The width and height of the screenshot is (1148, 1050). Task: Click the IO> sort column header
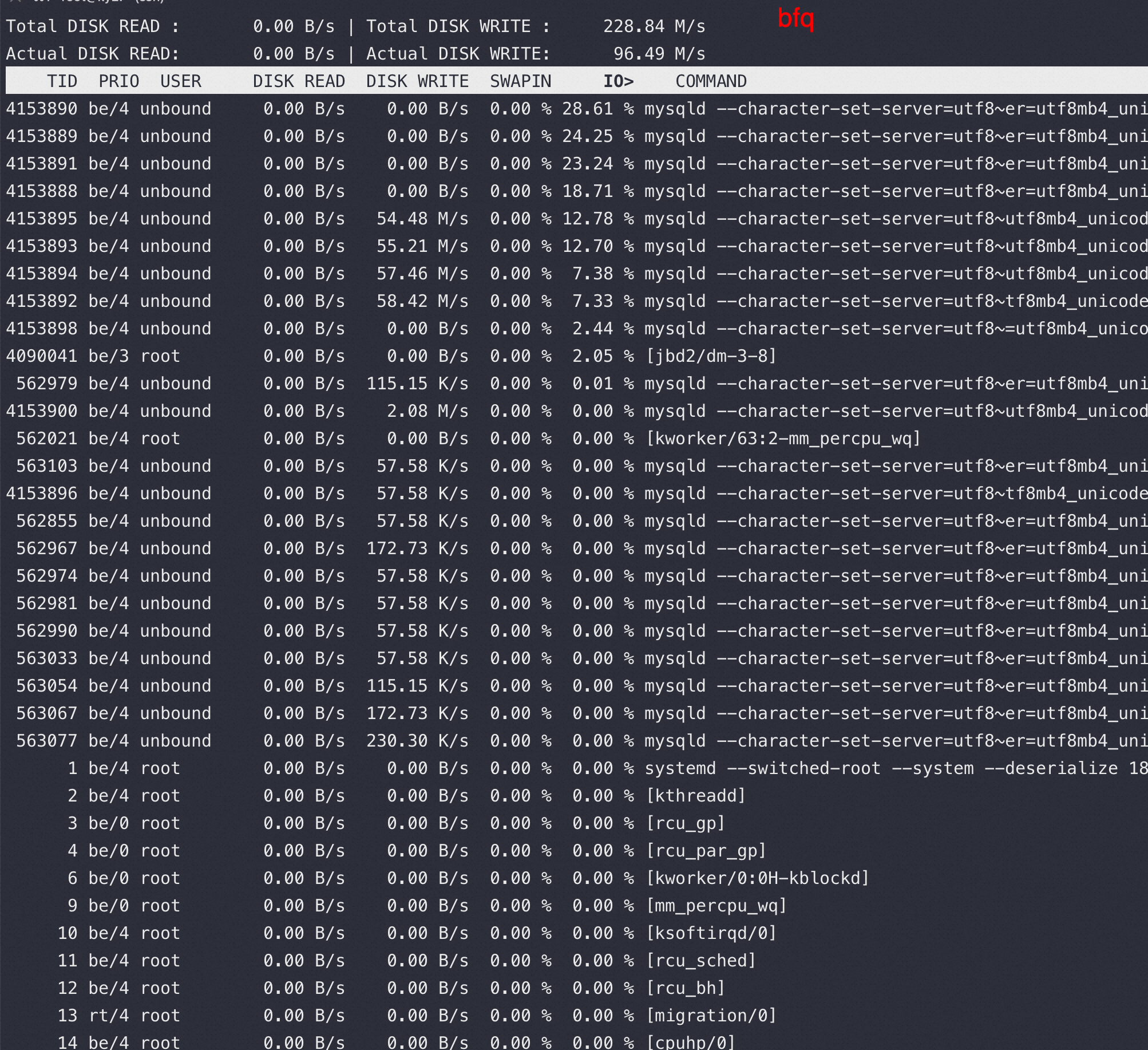click(619, 81)
